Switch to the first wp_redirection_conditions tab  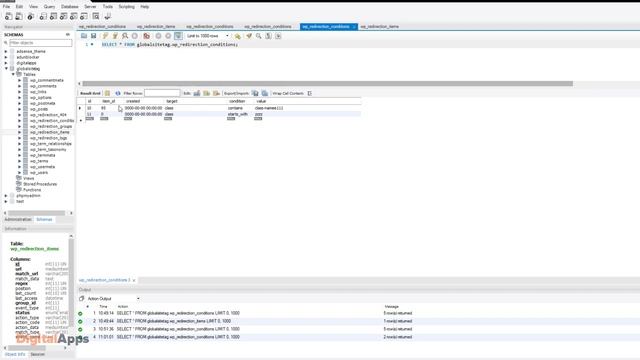coord(102,27)
